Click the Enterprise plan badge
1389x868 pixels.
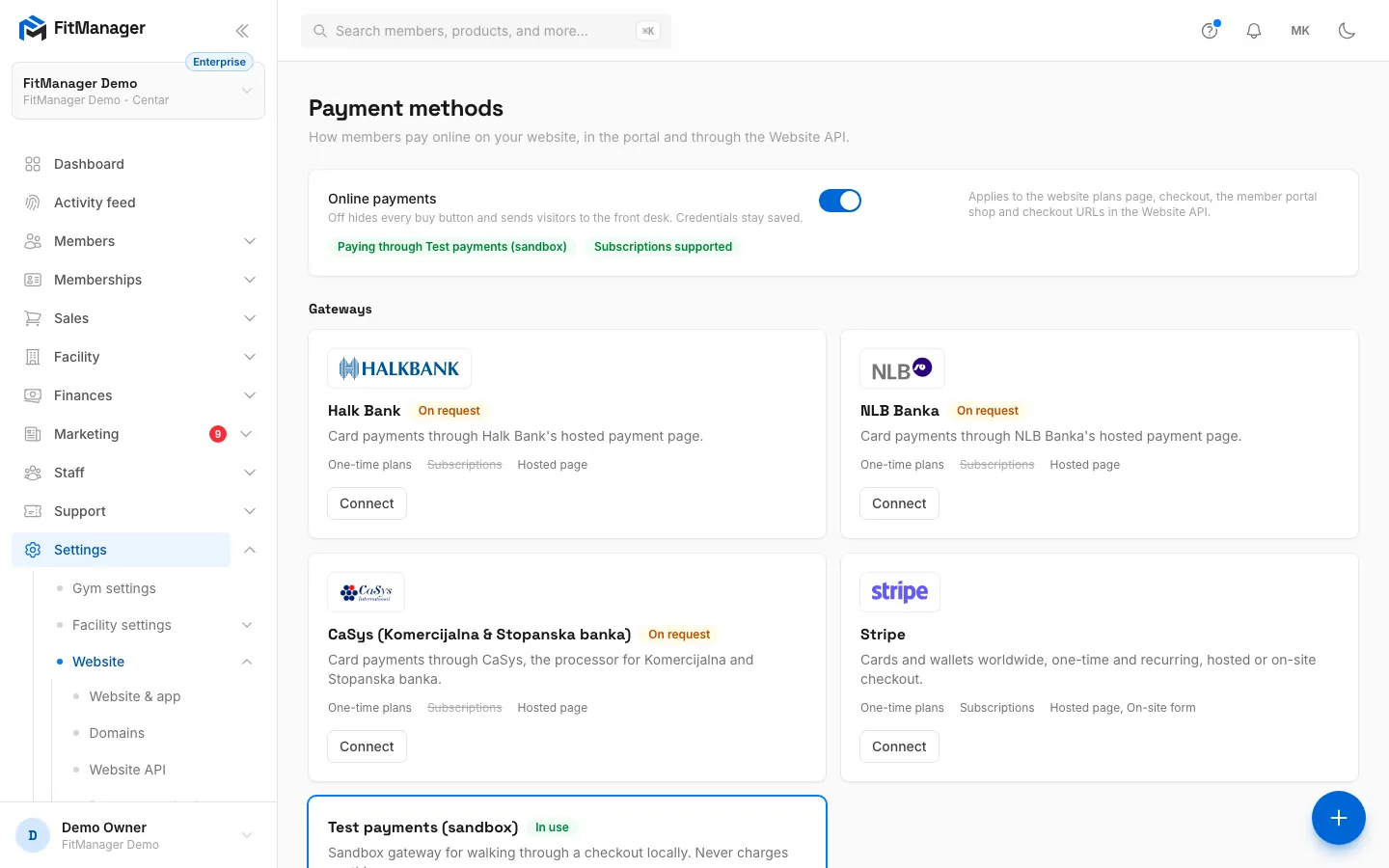click(x=219, y=62)
